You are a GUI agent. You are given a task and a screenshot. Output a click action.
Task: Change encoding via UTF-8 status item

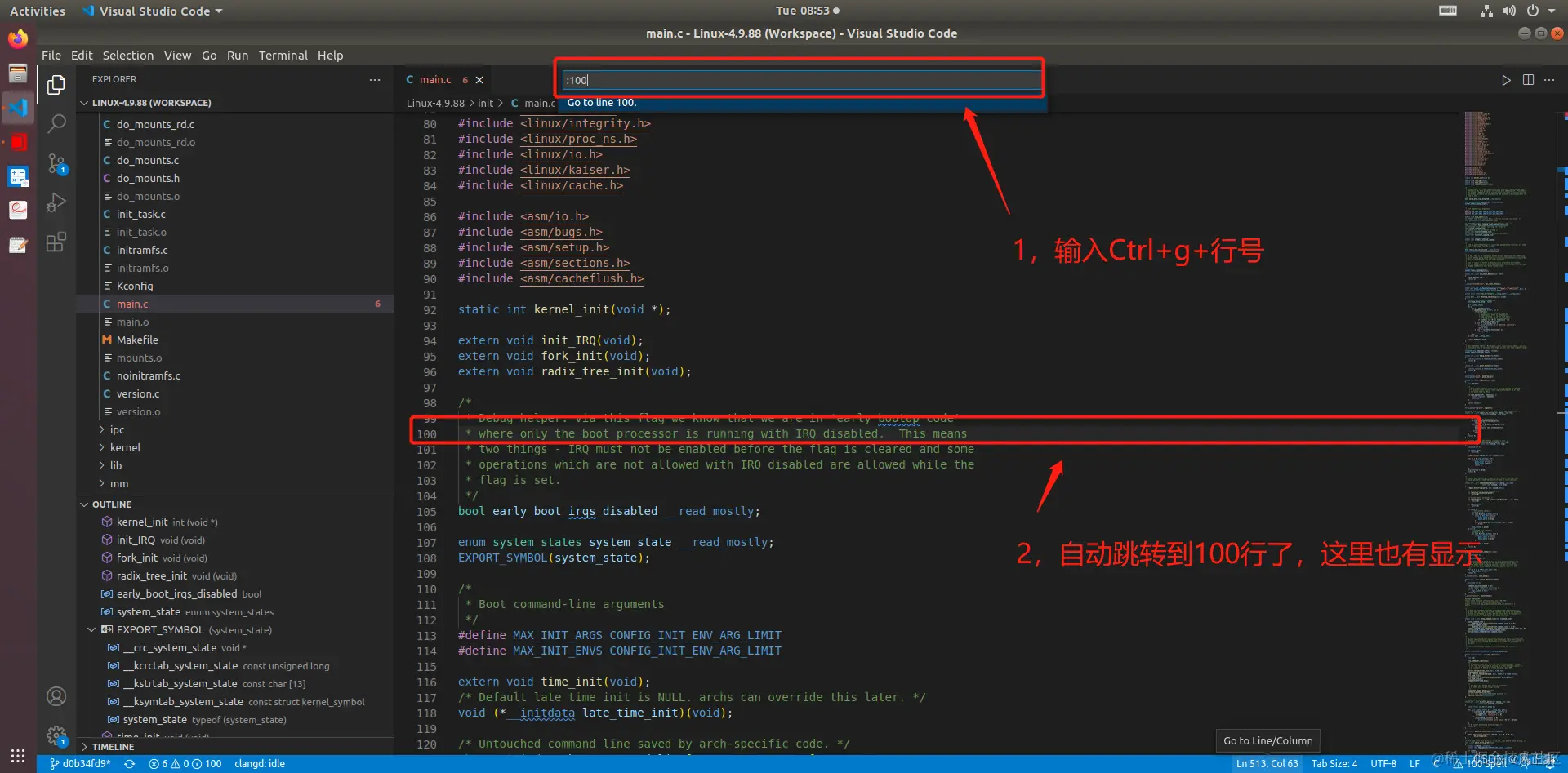point(1383,764)
